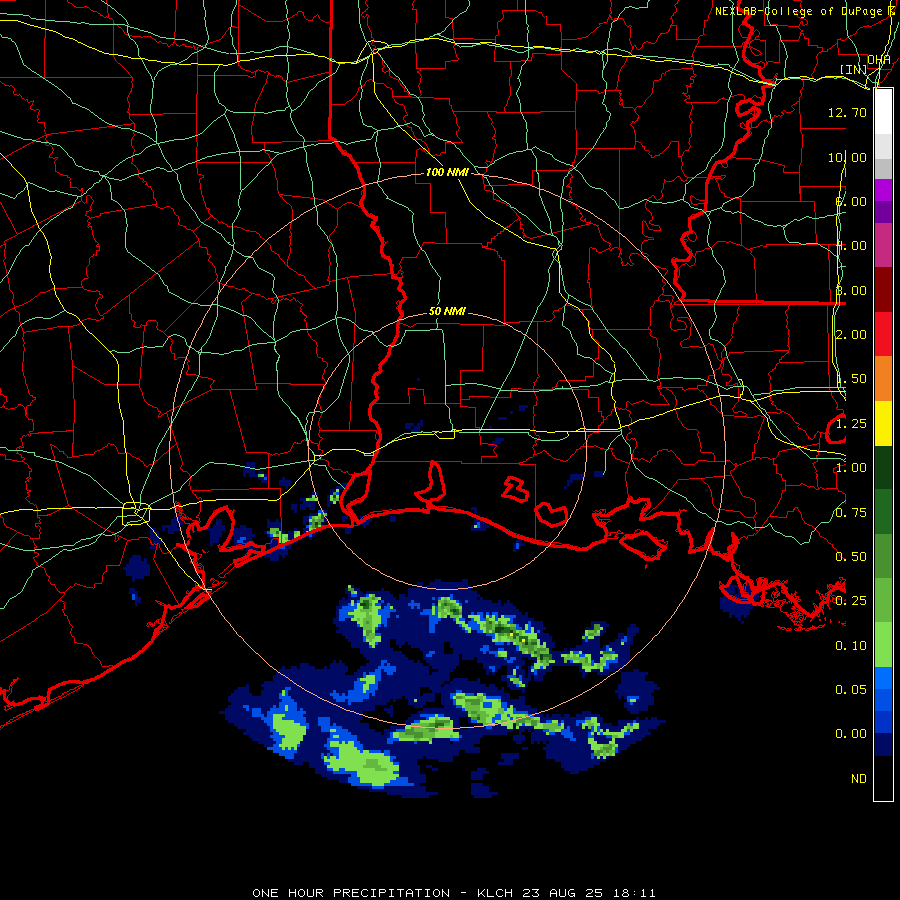Choose the orange swatch next to 1.50
Screen dimensions: 900x900
click(883, 379)
